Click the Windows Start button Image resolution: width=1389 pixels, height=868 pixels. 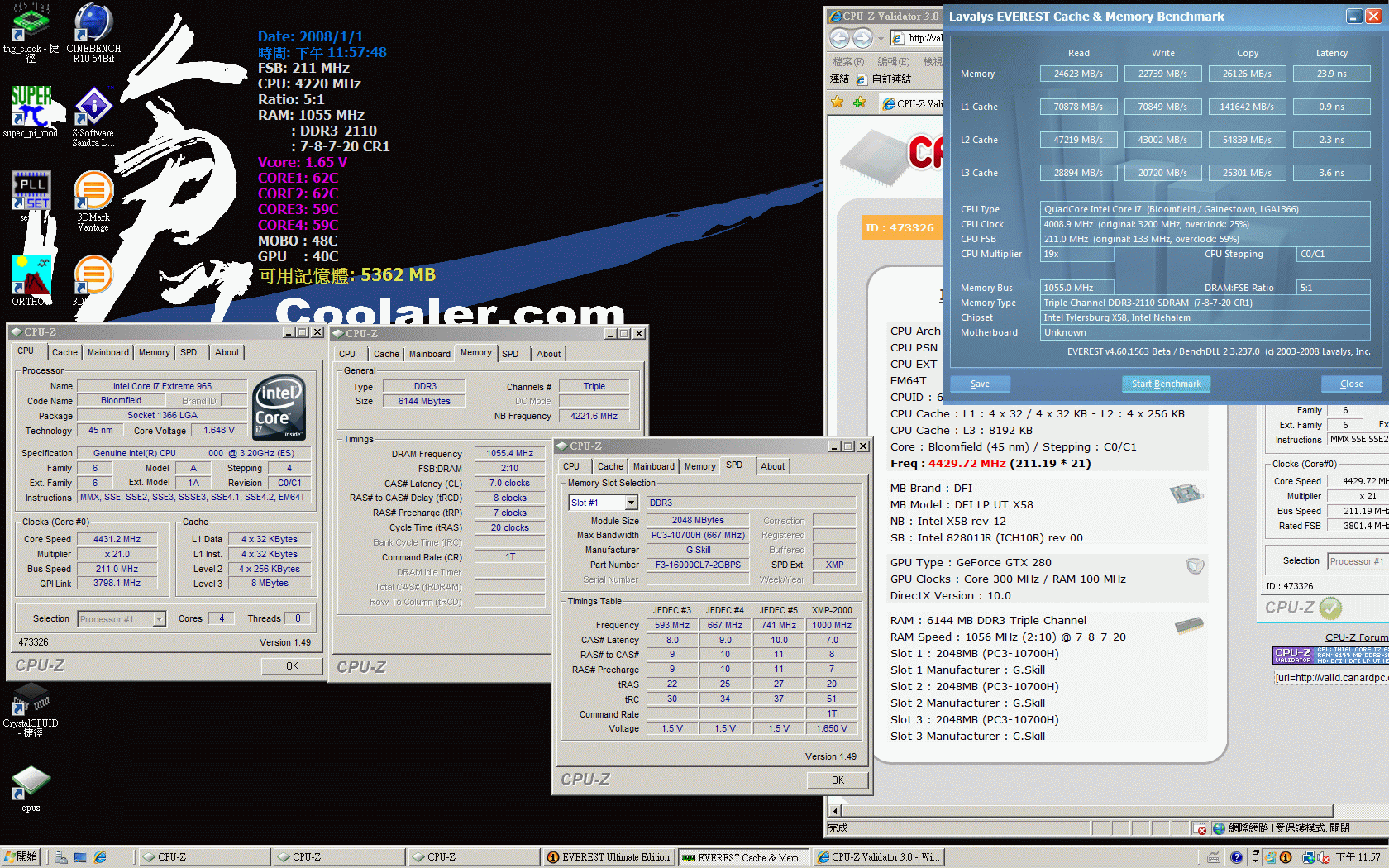[x=21, y=857]
